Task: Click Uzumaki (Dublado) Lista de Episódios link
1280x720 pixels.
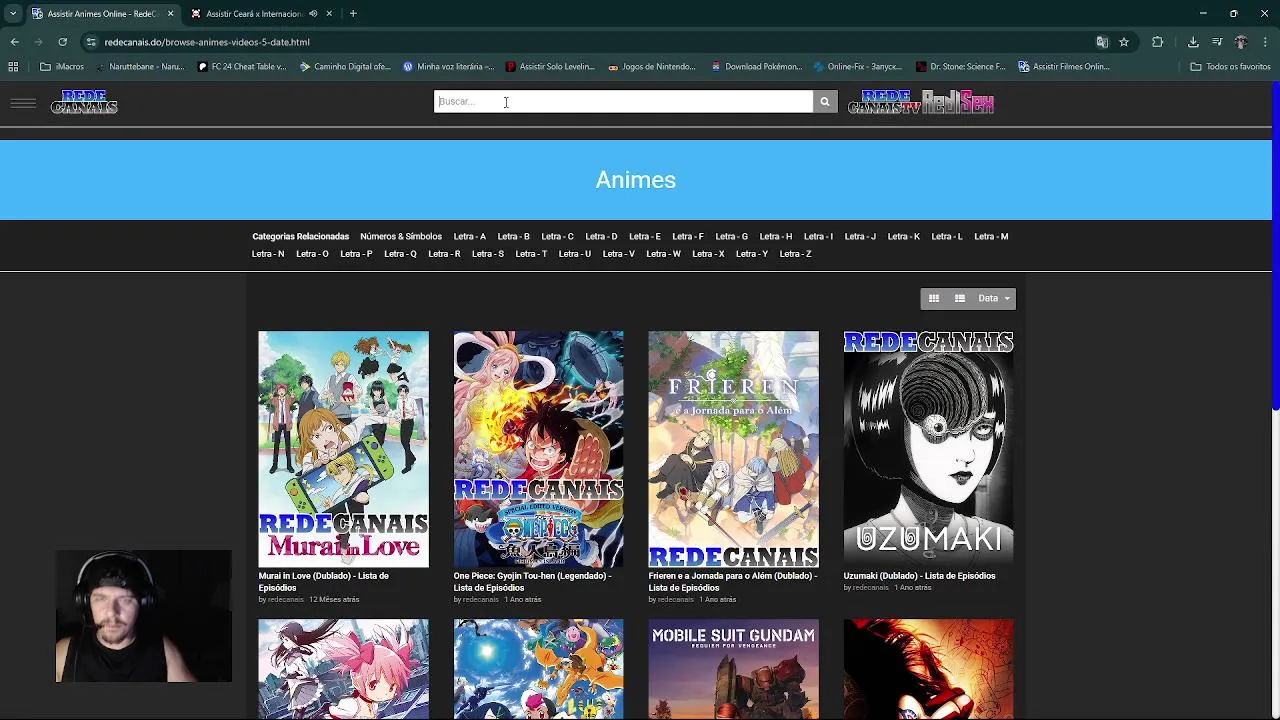Action: 919,576
